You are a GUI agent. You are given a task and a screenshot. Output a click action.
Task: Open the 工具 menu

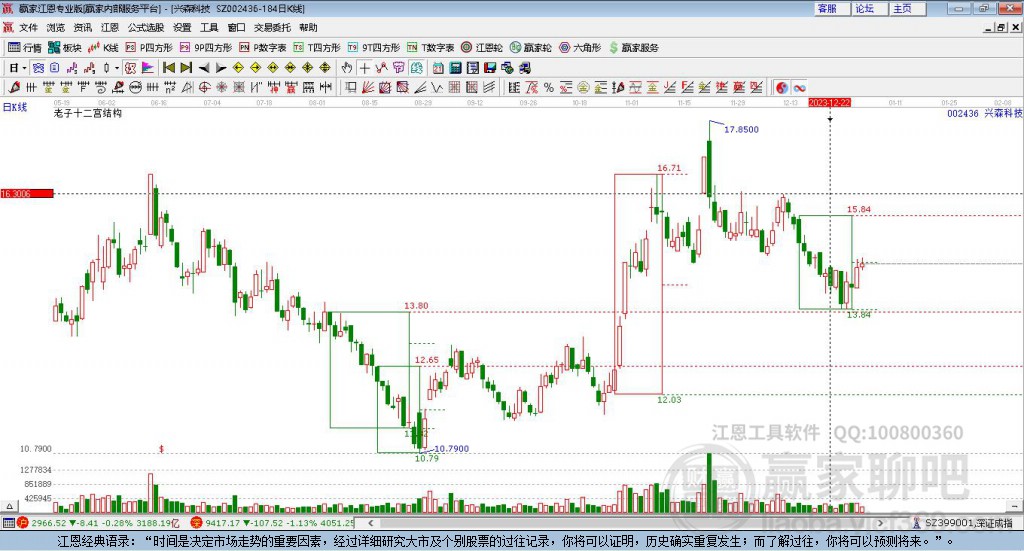pos(209,27)
